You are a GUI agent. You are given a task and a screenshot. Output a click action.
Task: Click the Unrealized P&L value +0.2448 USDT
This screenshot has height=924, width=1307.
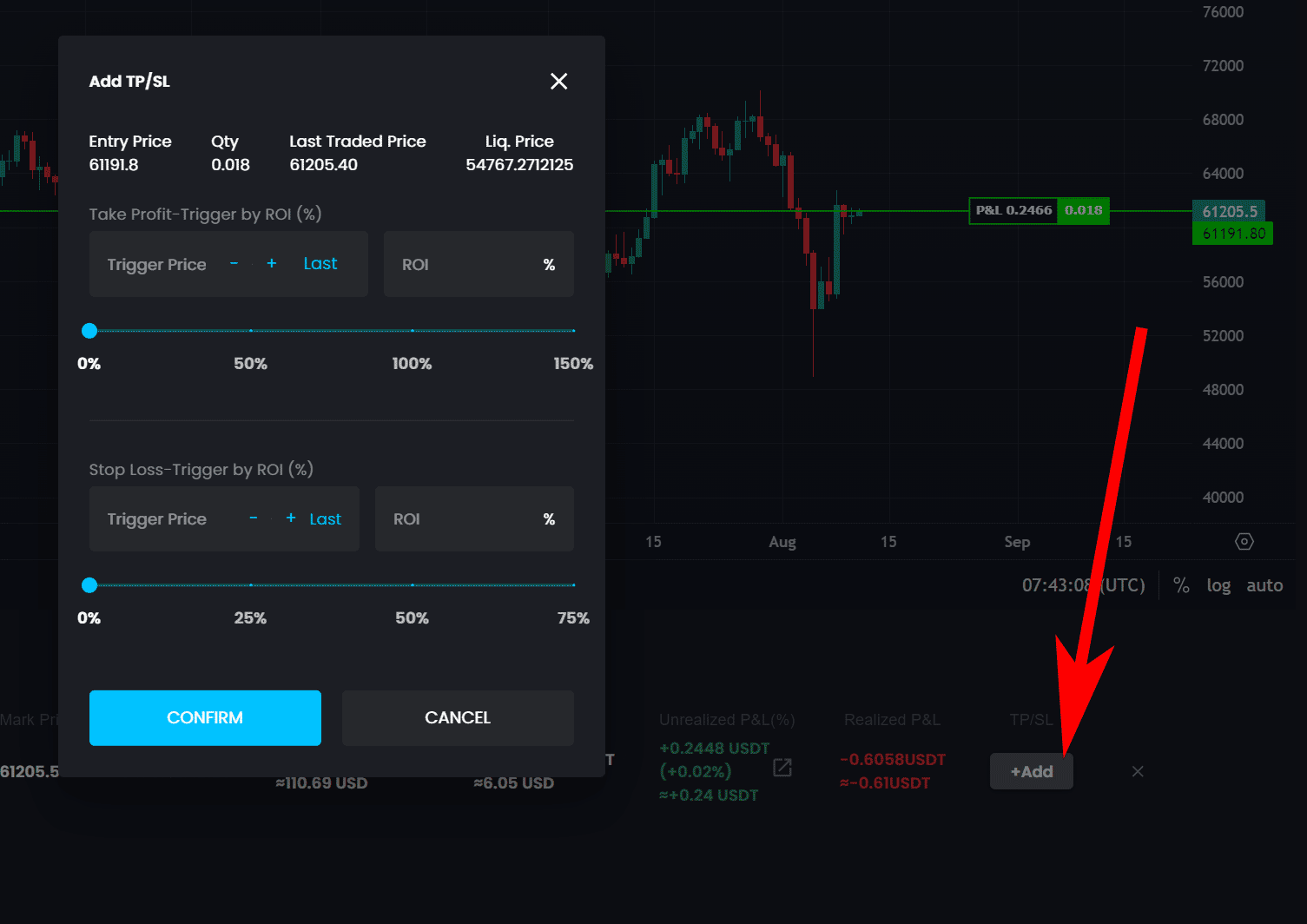coord(715,749)
